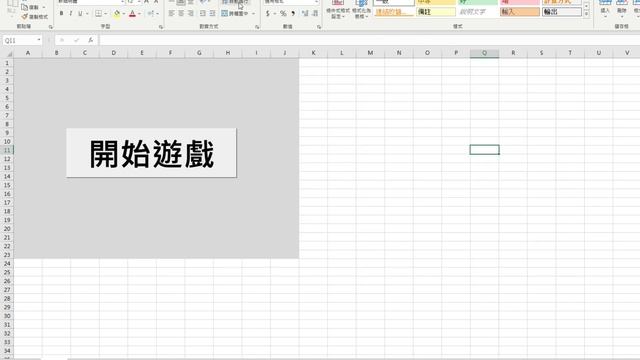Apply fill color with the paint bucket
This screenshot has width=640, height=360.
point(117,13)
